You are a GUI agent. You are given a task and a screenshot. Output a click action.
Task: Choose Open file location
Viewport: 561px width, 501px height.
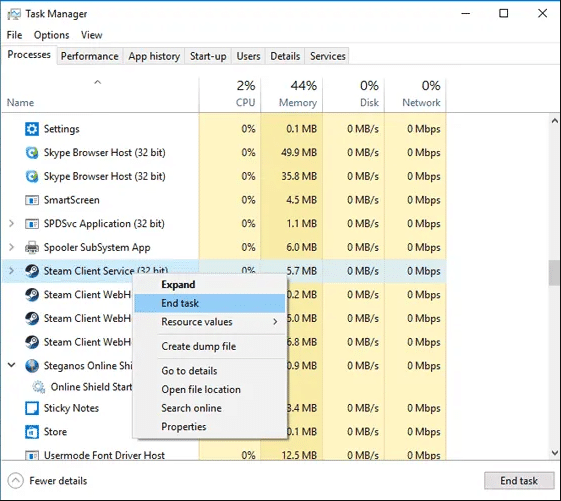pos(210,389)
